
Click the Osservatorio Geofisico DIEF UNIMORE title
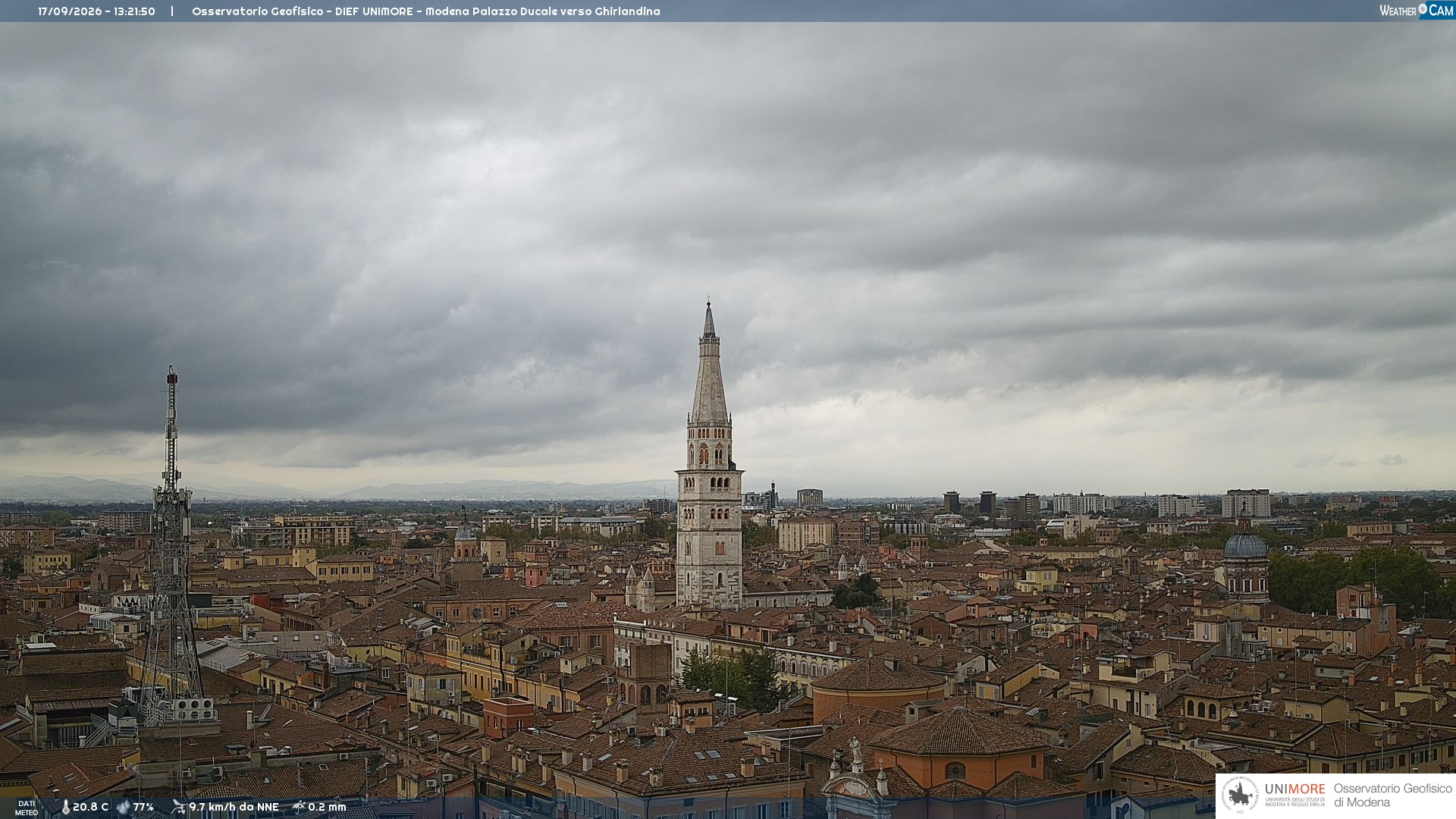(303, 11)
